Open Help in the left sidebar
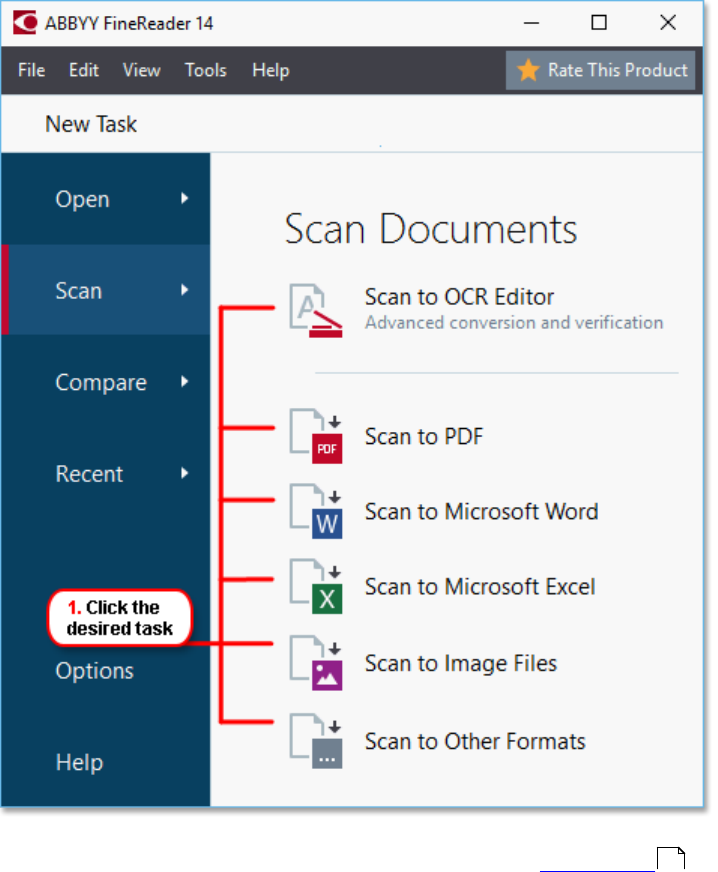Viewport: 718px width, 872px height. 80,762
